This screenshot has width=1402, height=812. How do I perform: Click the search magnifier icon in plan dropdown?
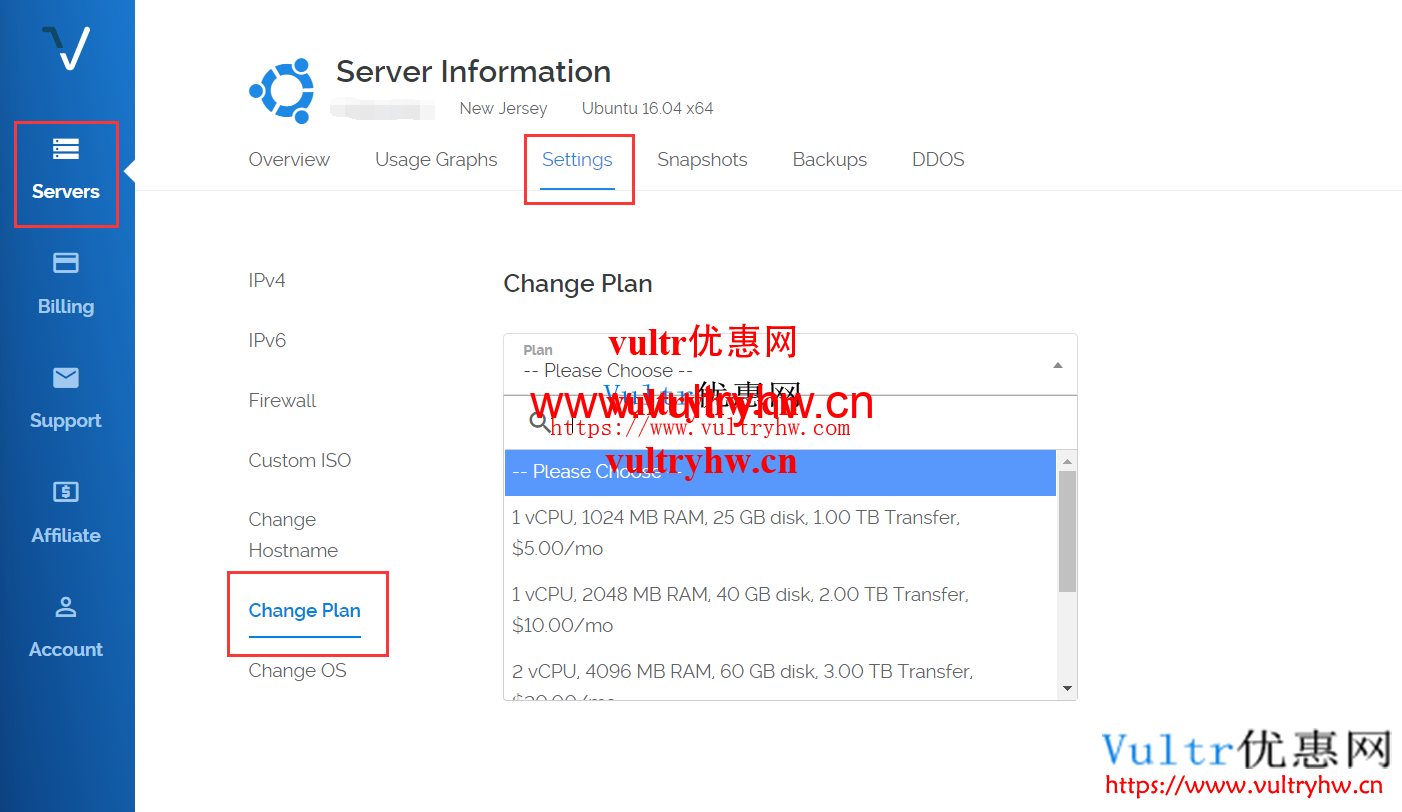coord(540,422)
